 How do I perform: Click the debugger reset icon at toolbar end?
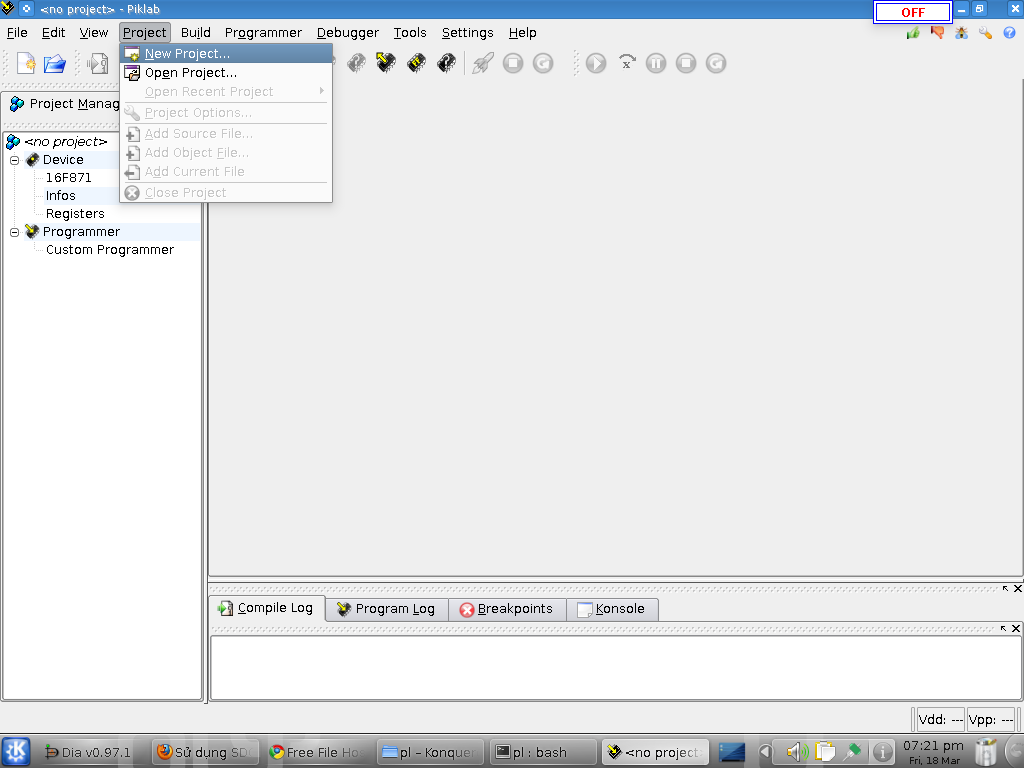pos(716,63)
